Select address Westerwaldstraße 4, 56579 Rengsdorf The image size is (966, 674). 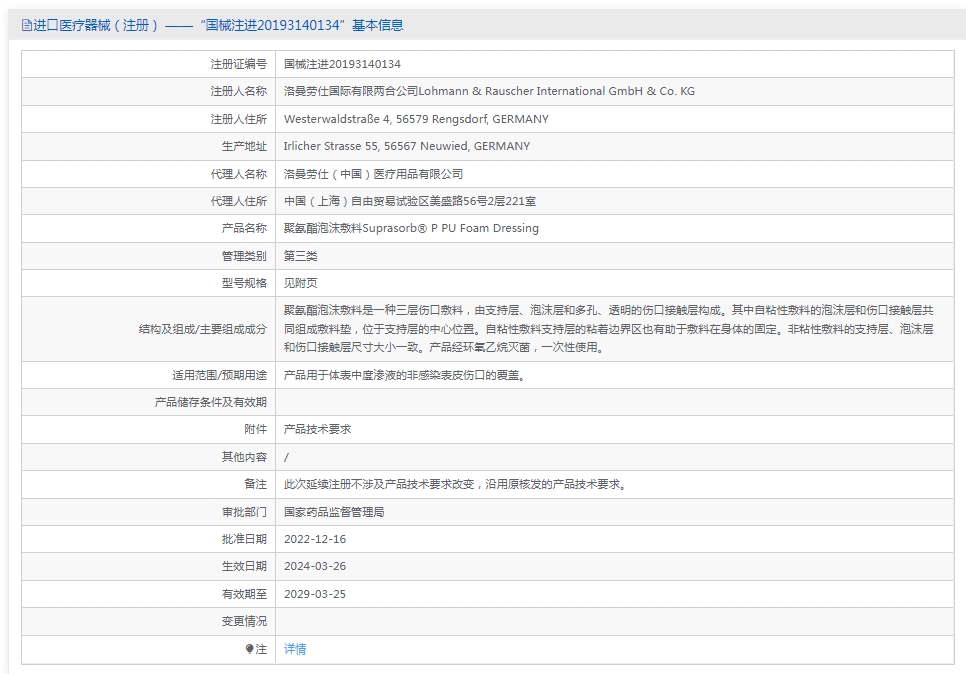[x=416, y=119]
